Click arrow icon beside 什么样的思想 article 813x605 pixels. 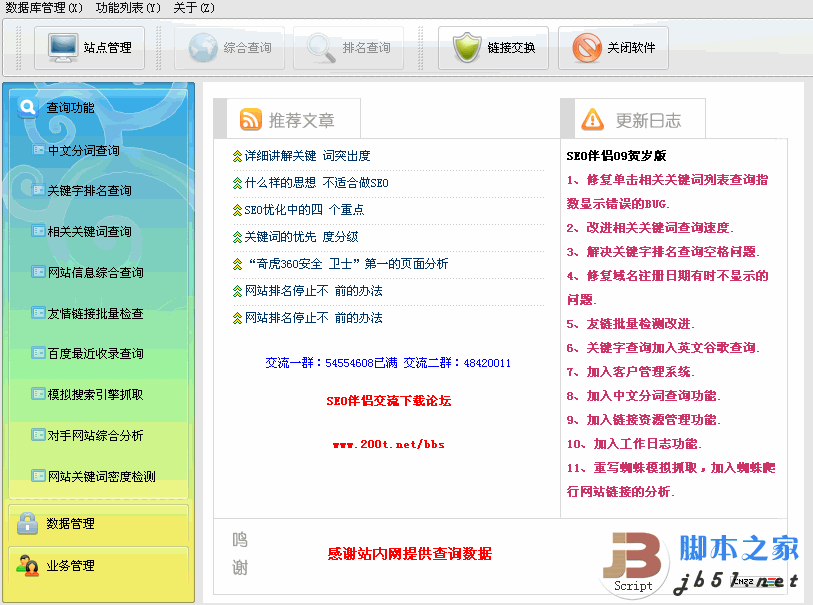(x=237, y=183)
